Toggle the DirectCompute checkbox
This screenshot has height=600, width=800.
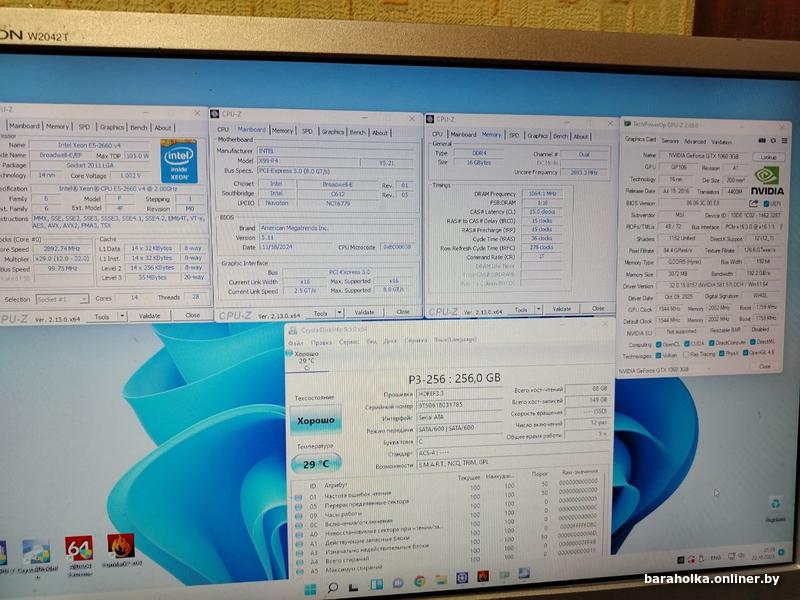click(711, 343)
